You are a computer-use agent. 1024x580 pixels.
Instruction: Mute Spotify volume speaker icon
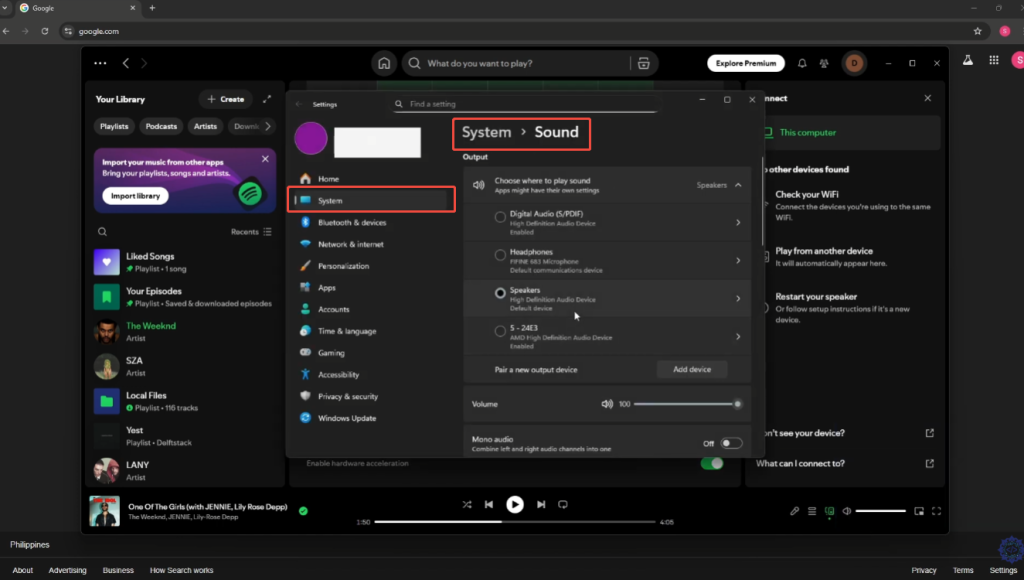click(847, 511)
